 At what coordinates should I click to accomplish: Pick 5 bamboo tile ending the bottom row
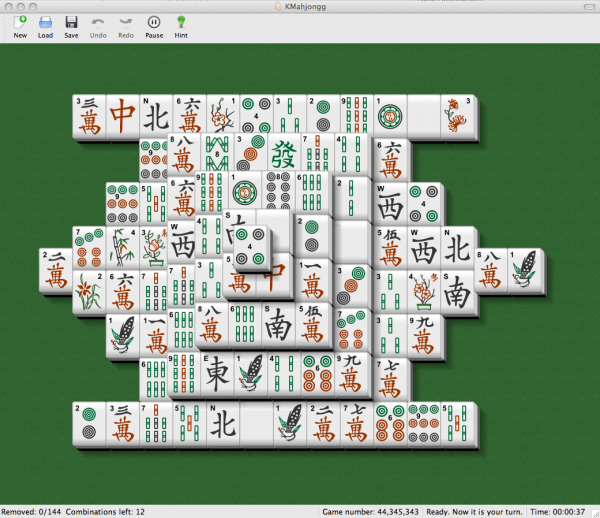point(457,424)
